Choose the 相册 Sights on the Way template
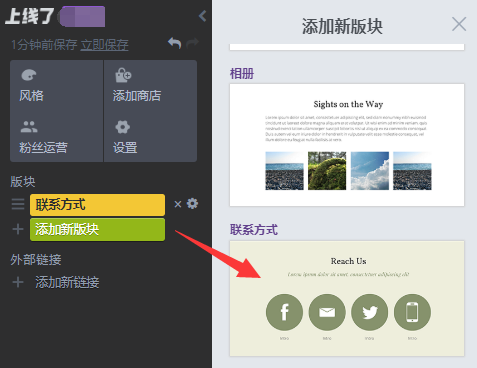 click(x=347, y=145)
